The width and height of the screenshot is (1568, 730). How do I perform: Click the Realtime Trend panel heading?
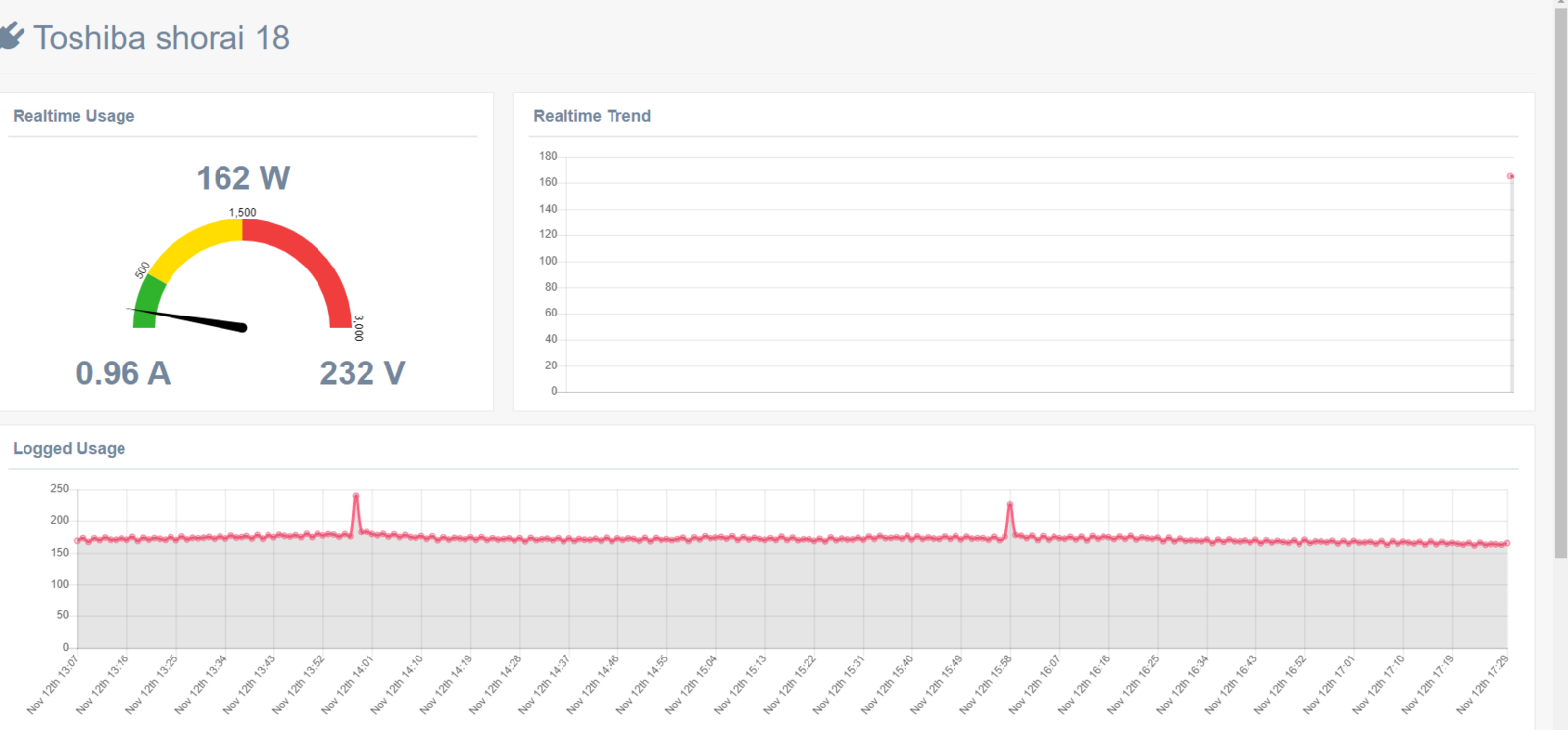(592, 116)
